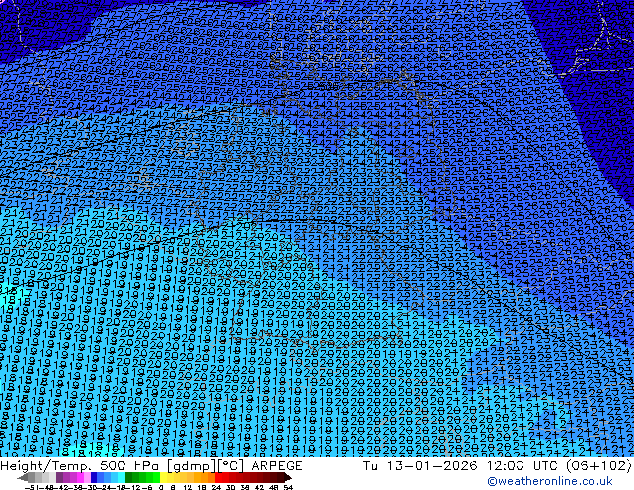This screenshot has height=490, width=634.
Task: Pick the dark green legend segment at -18
Action: point(129,477)
